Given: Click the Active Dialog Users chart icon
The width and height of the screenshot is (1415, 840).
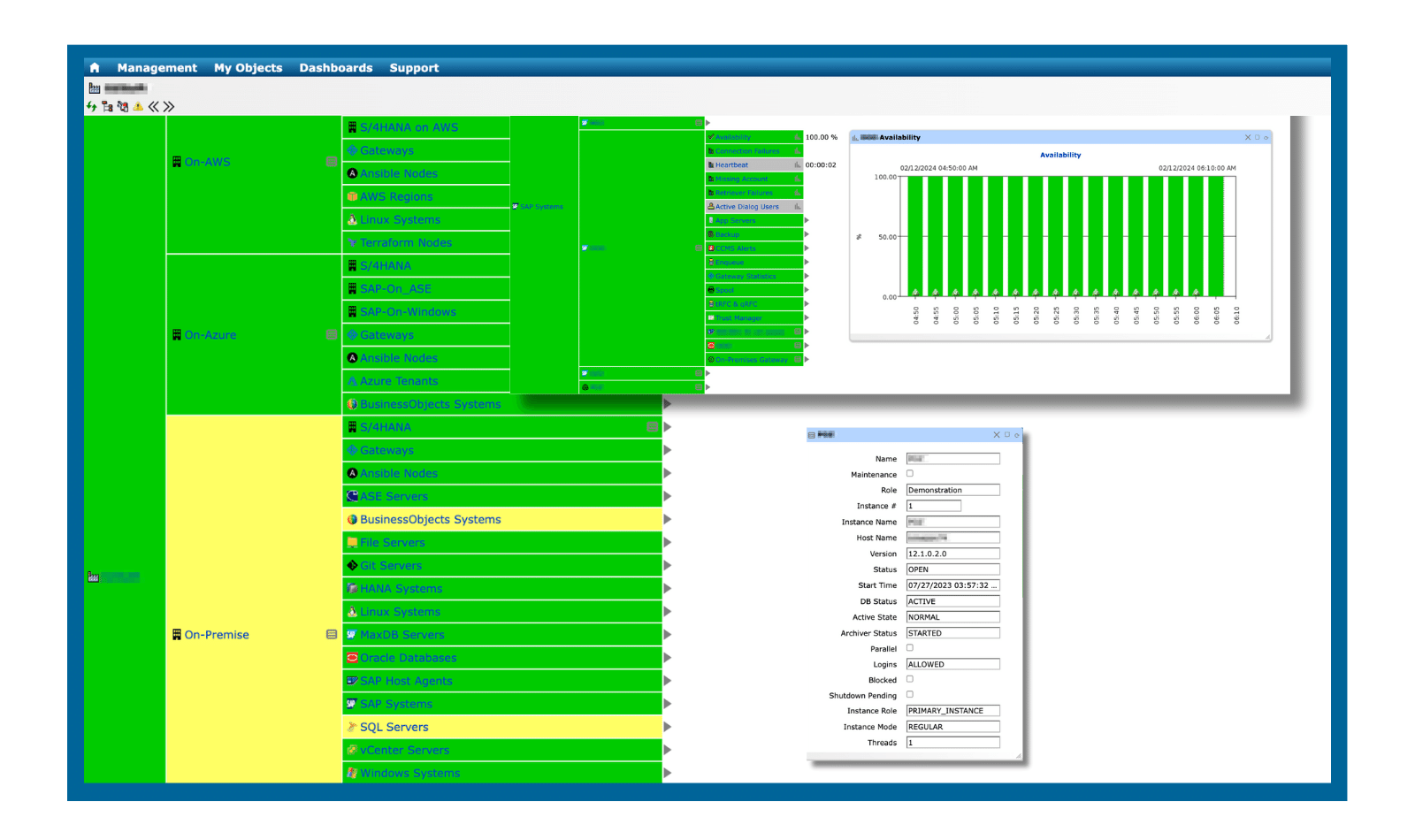Looking at the screenshot, I should tap(797, 206).
